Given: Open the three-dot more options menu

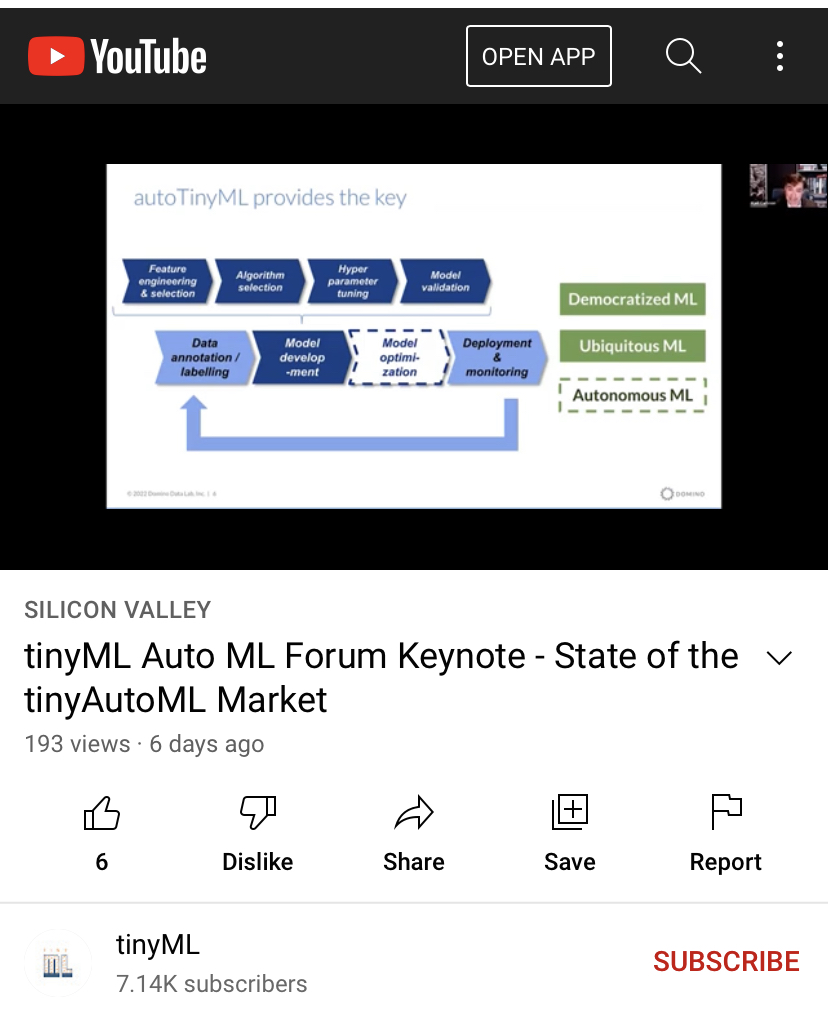Looking at the screenshot, I should [x=779, y=56].
